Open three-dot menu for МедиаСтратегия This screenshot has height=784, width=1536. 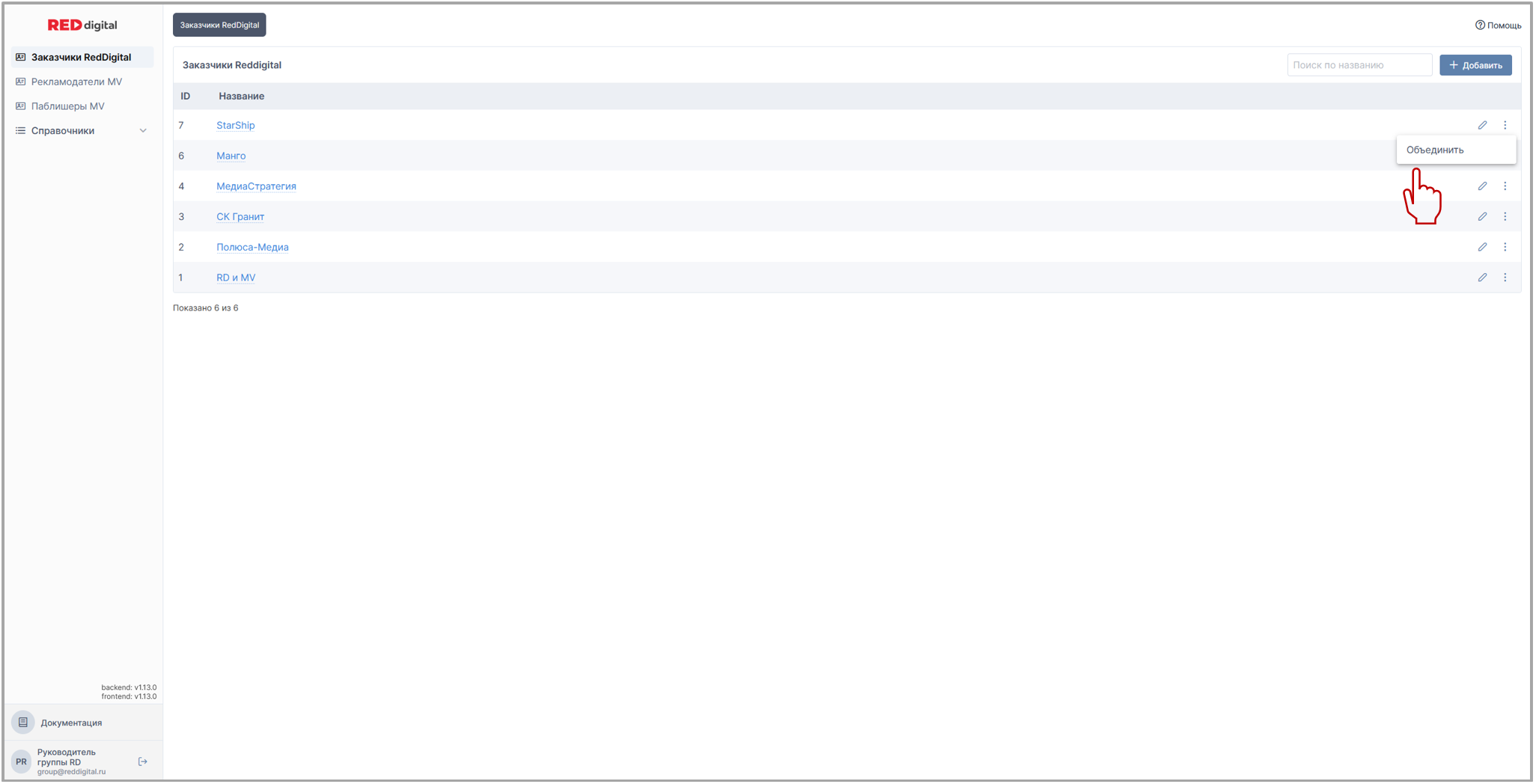(x=1505, y=186)
